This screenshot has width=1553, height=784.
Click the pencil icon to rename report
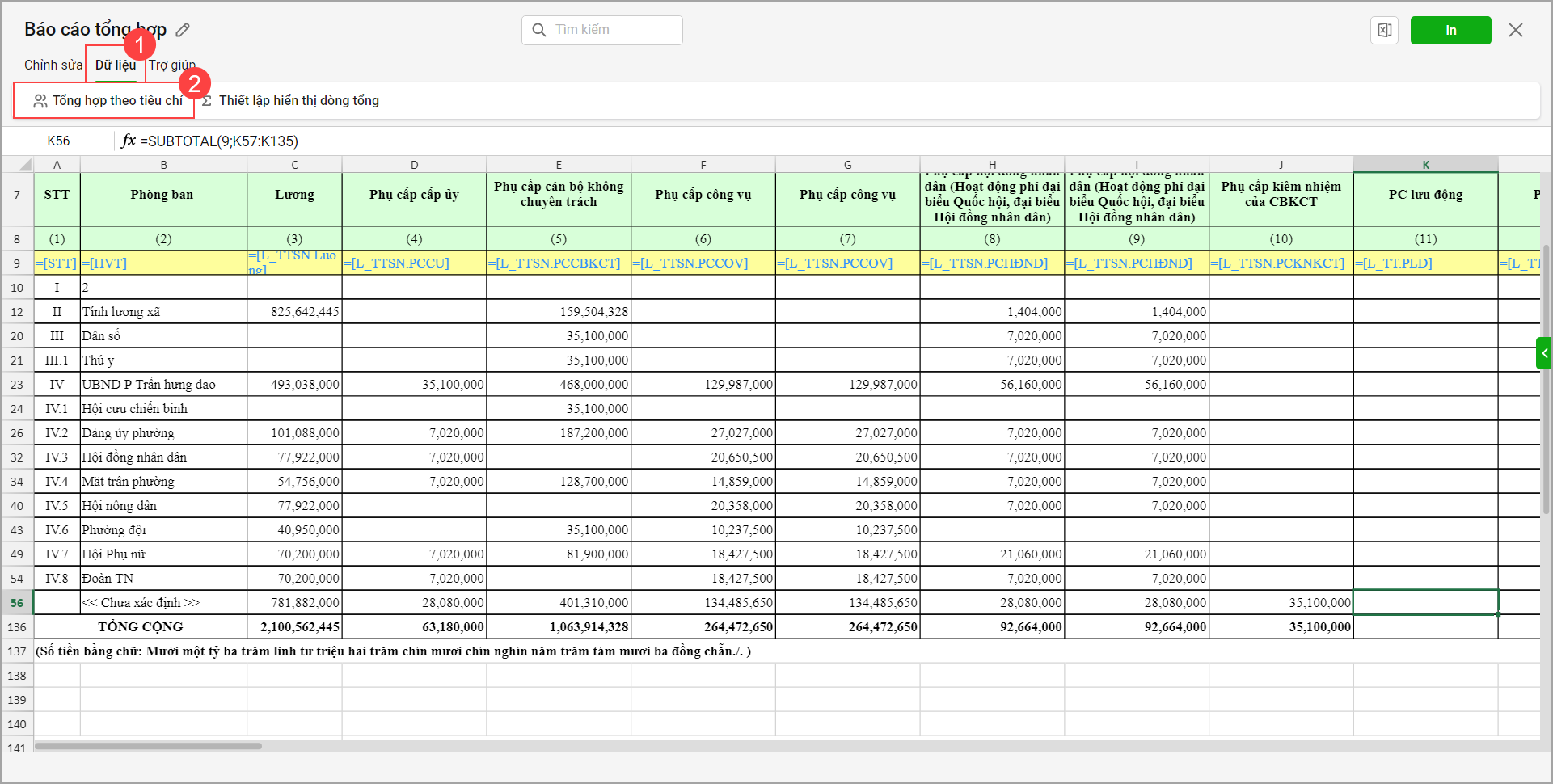pyautogui.click(x=183, y=30)
